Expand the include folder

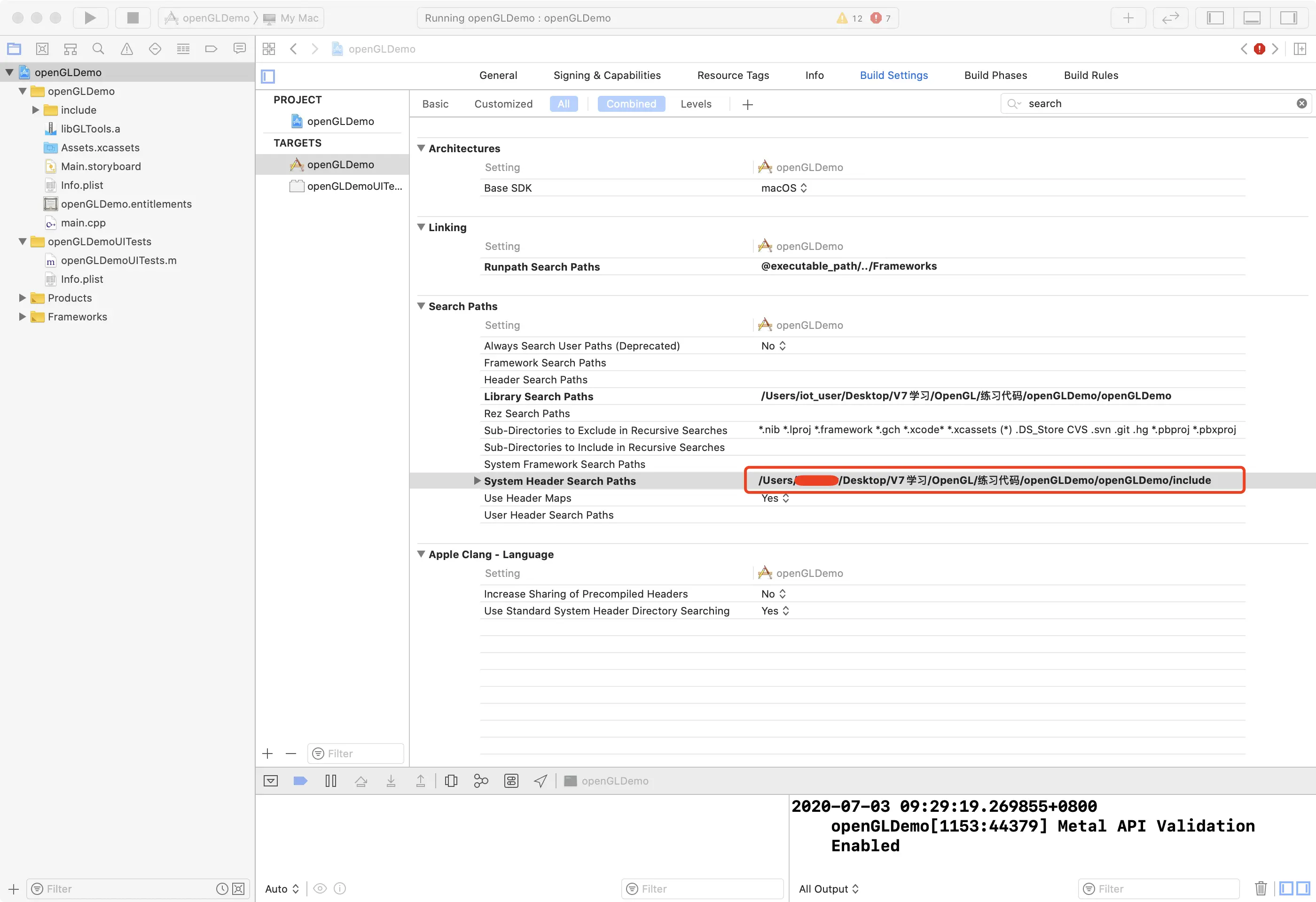point(35,110)
